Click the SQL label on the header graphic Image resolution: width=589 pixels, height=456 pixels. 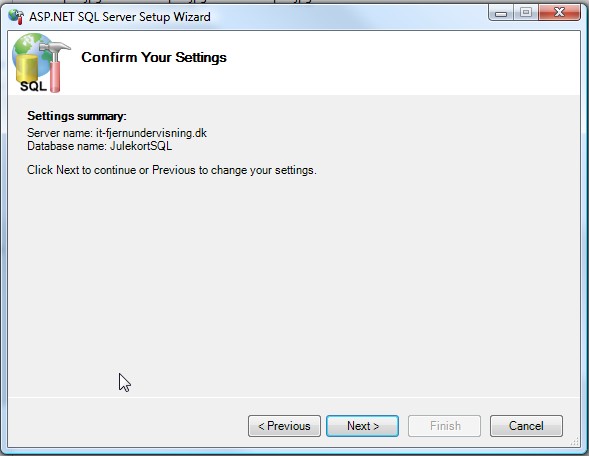[33, 86]
